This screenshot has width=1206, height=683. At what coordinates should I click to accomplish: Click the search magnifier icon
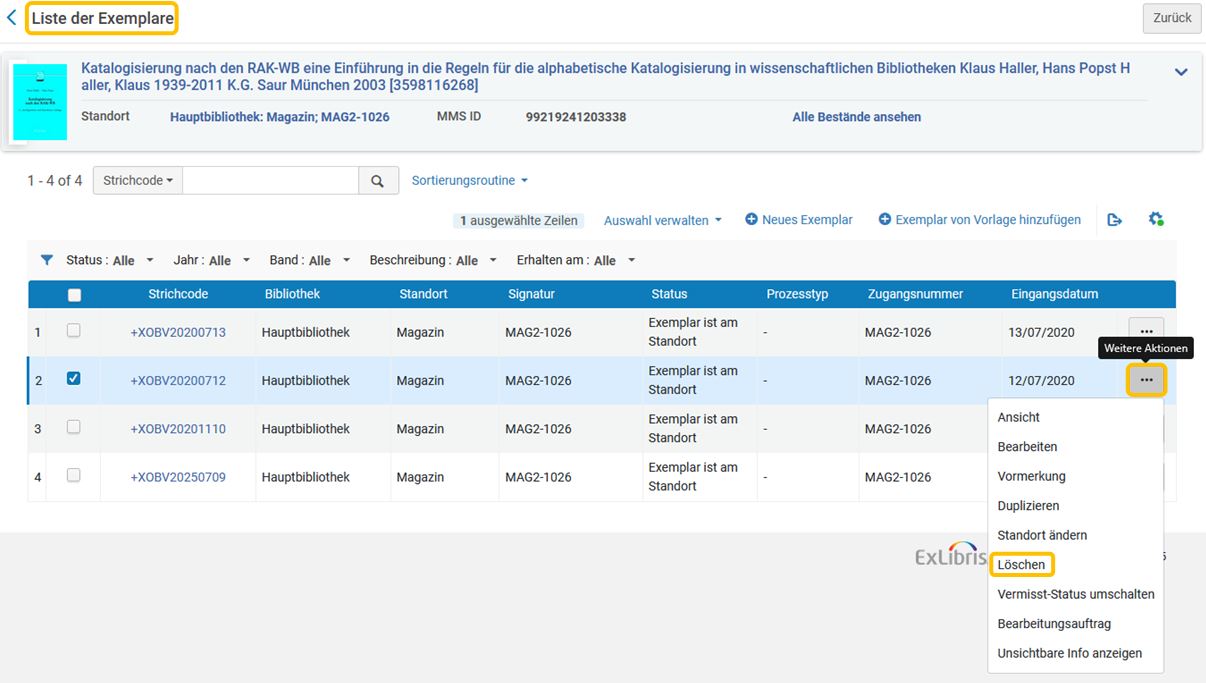(x=378, y=181)
